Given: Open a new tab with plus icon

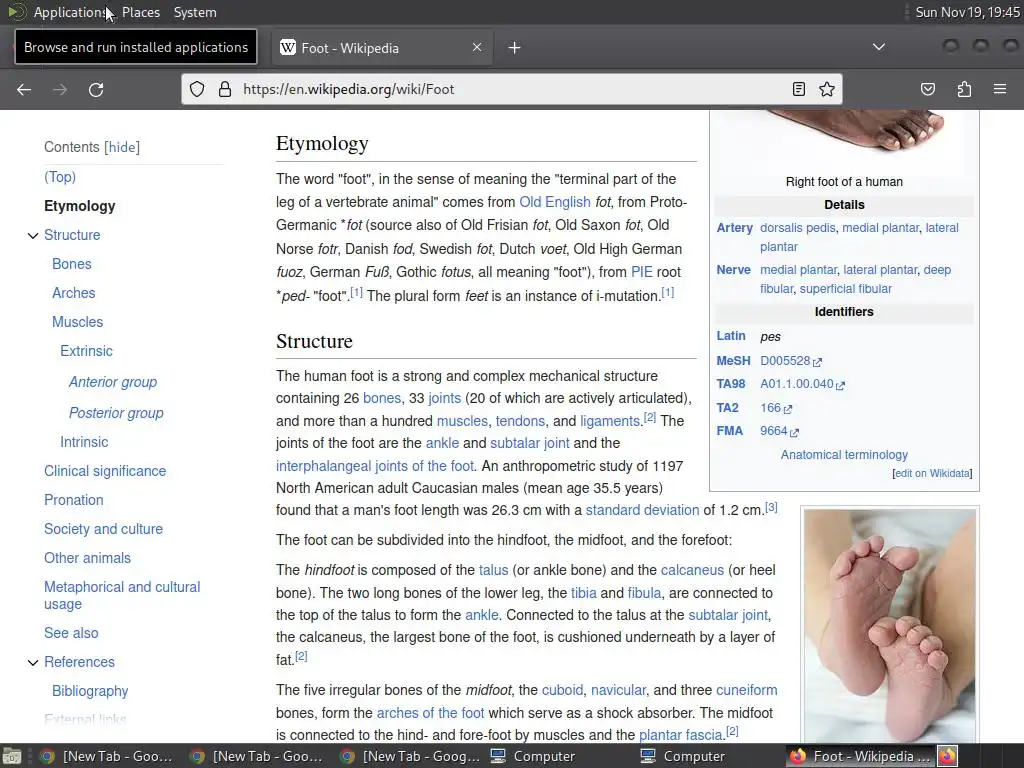Looking at the screenshot, I should click(x=515, y=48).
